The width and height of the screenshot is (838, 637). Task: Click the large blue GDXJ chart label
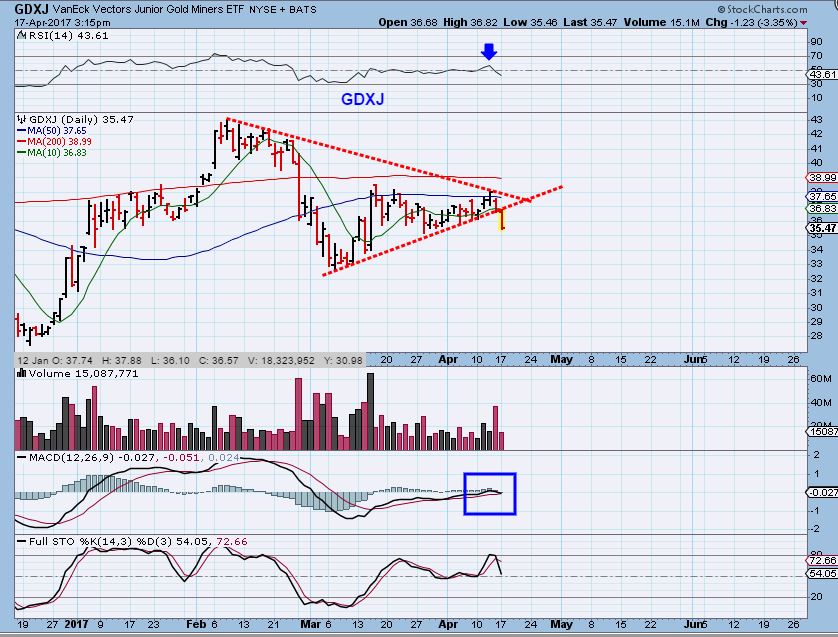[362, 99]
